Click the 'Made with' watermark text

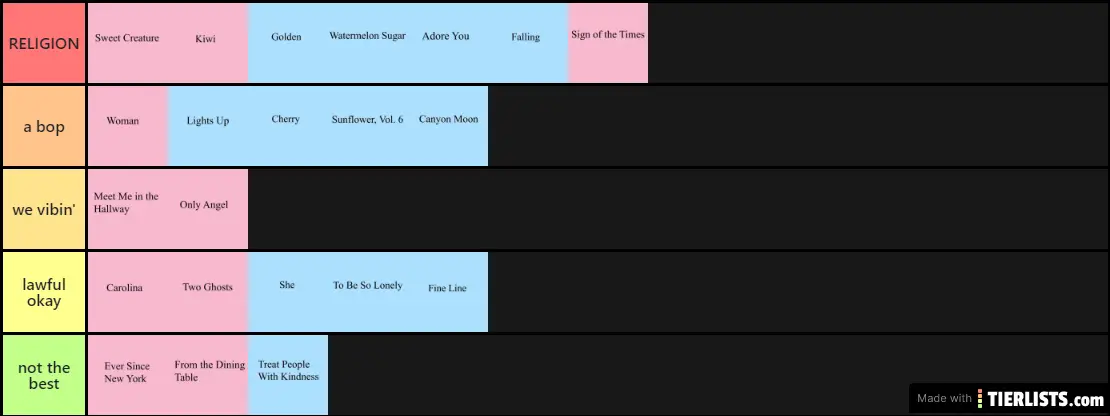[946, 398]
